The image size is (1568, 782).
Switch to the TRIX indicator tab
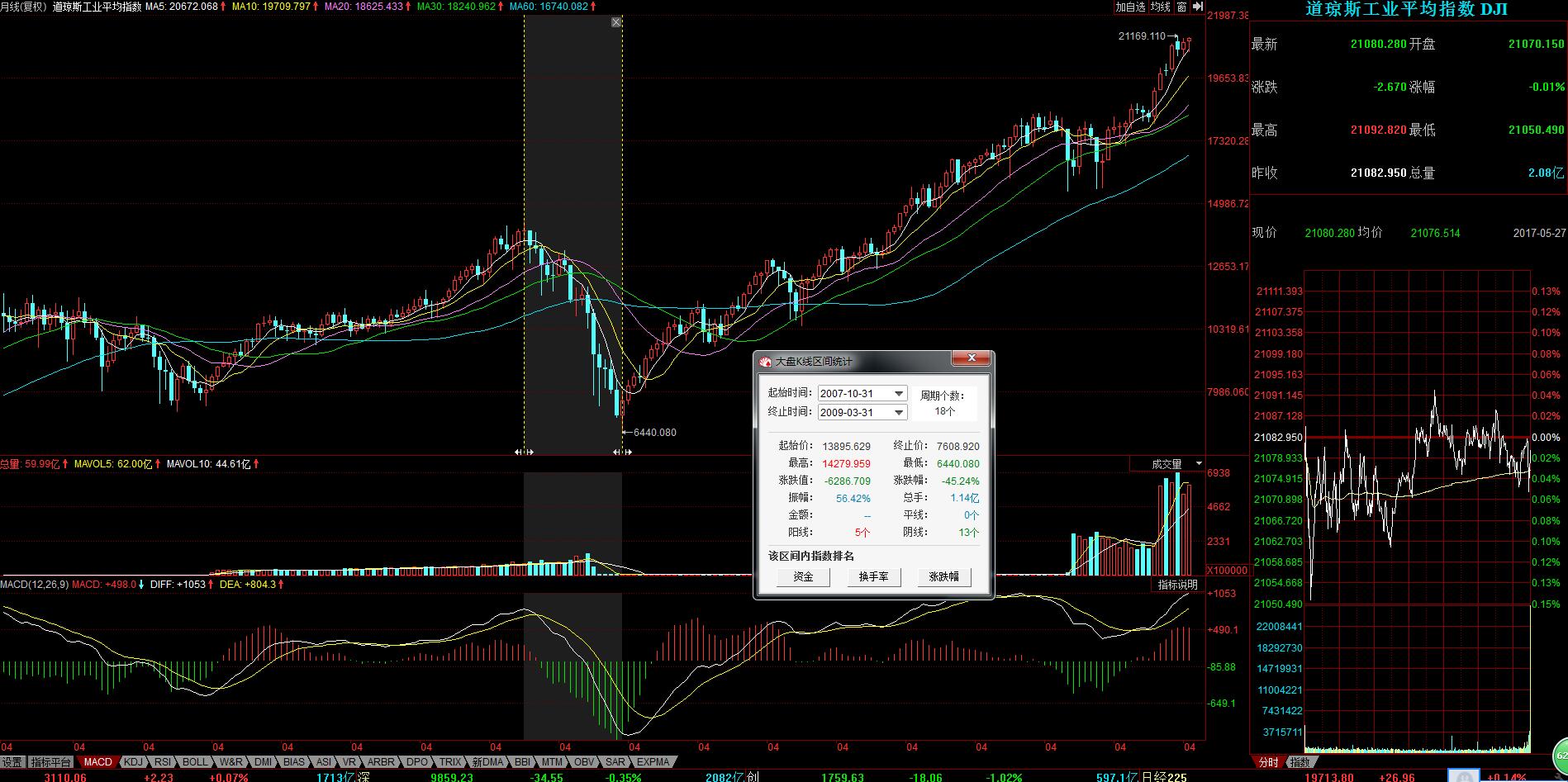point(450,762)
